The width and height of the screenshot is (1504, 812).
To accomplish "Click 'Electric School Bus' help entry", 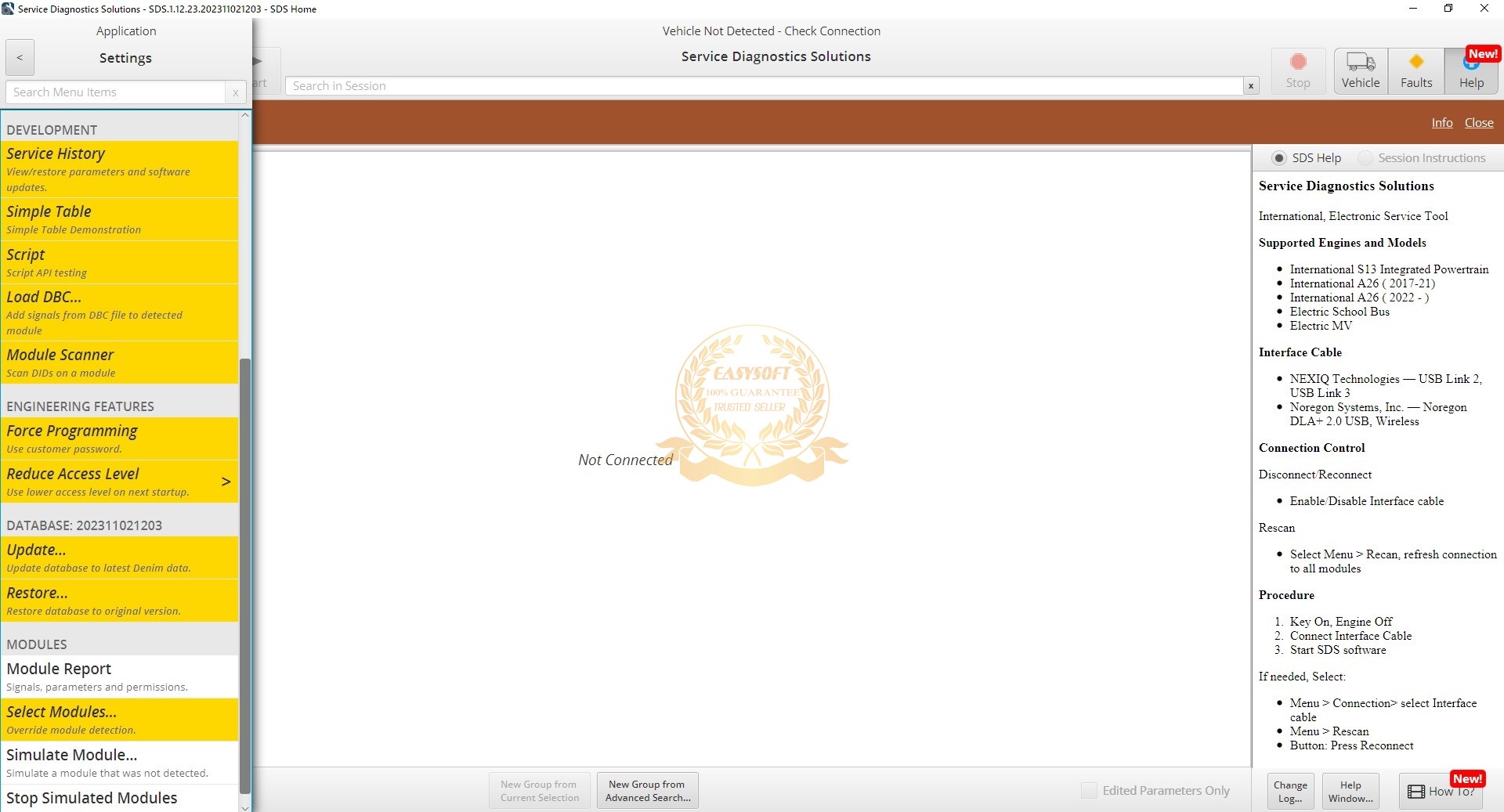I will pos(1339,312).
